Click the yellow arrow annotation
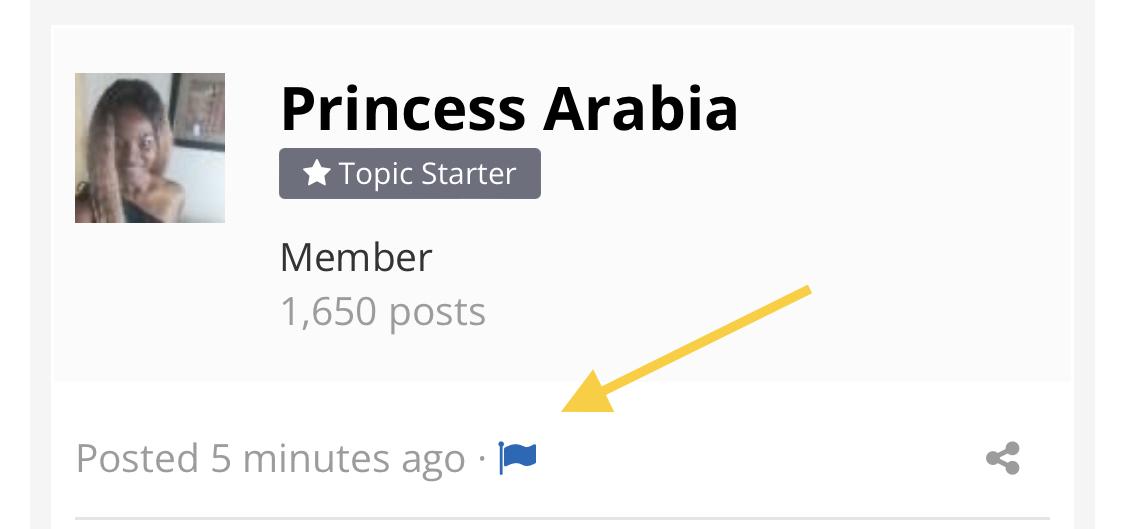 coord(685,350)
